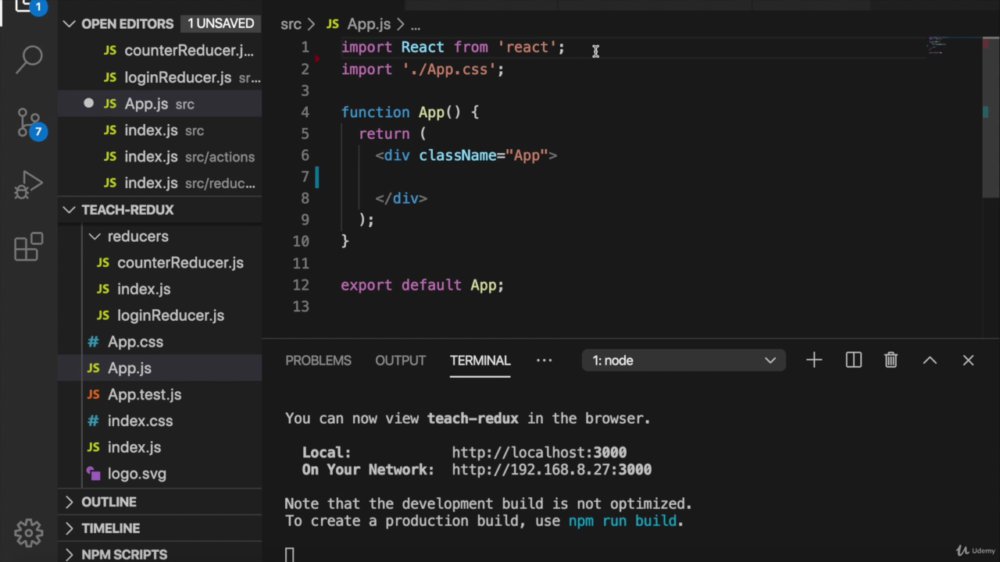The width and height of the screenshot is (1000, 562).
Task: Click the export default App statement
Action: click(x=422, y=285)
